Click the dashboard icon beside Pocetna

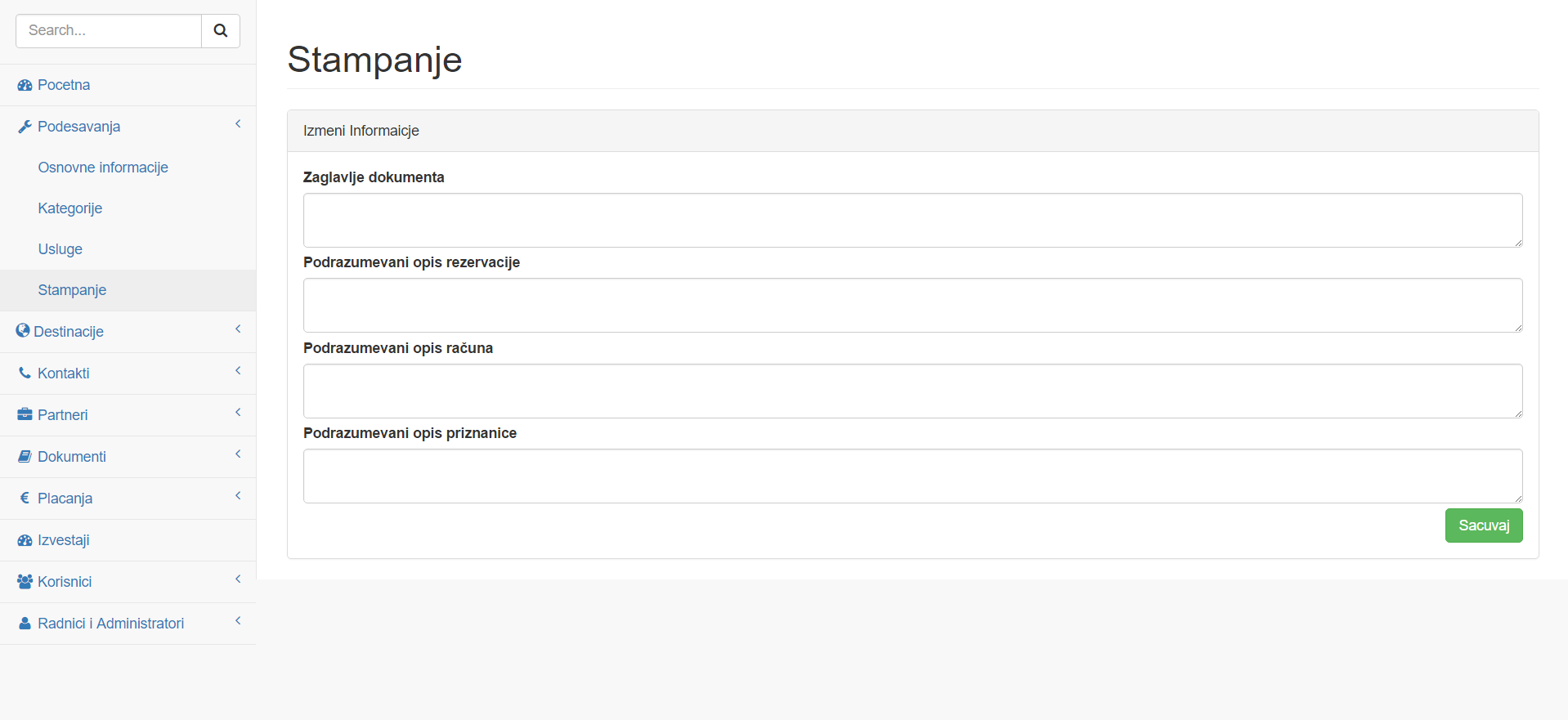click(25, 85)
